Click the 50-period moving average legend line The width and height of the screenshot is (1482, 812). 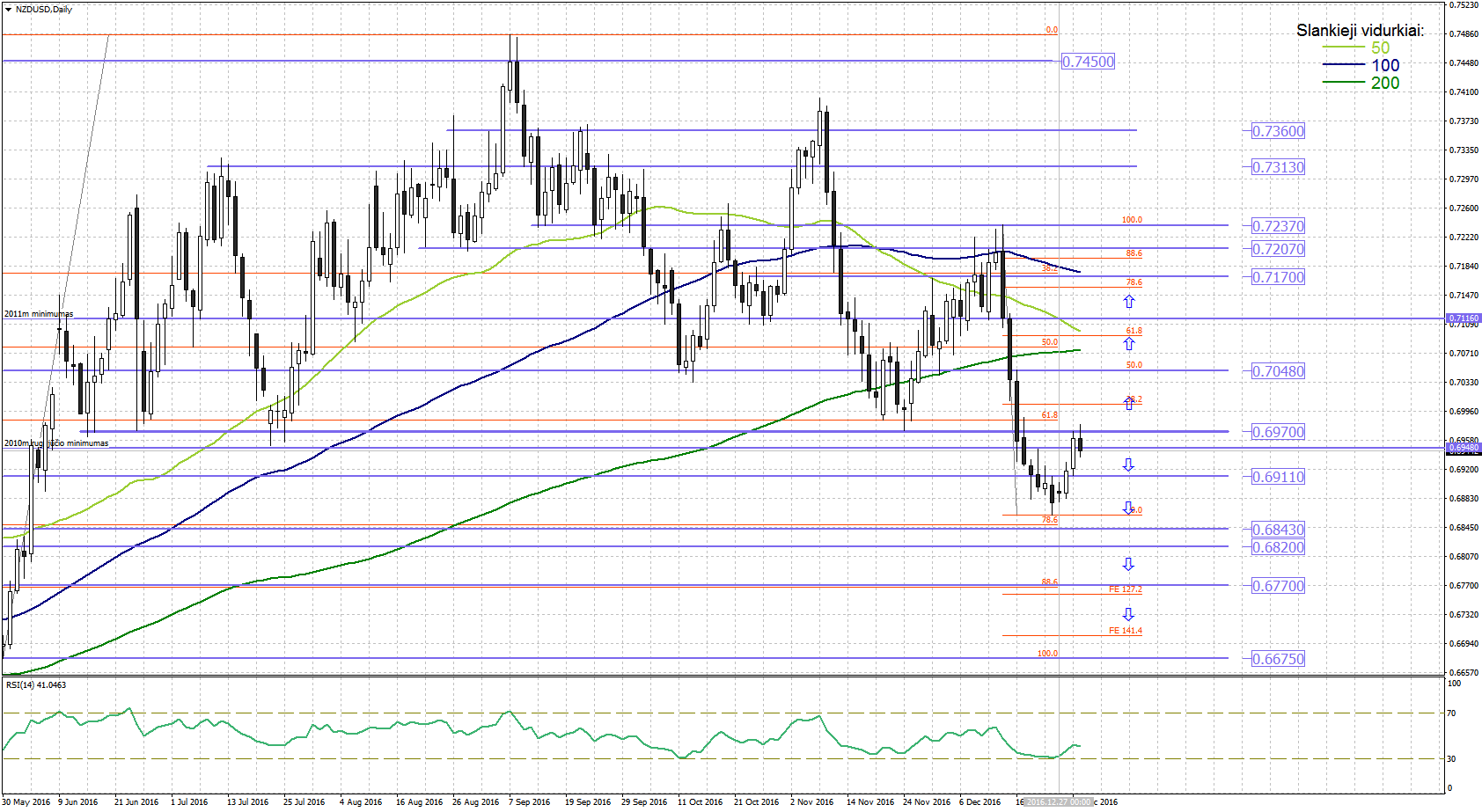pos(1343,48)
